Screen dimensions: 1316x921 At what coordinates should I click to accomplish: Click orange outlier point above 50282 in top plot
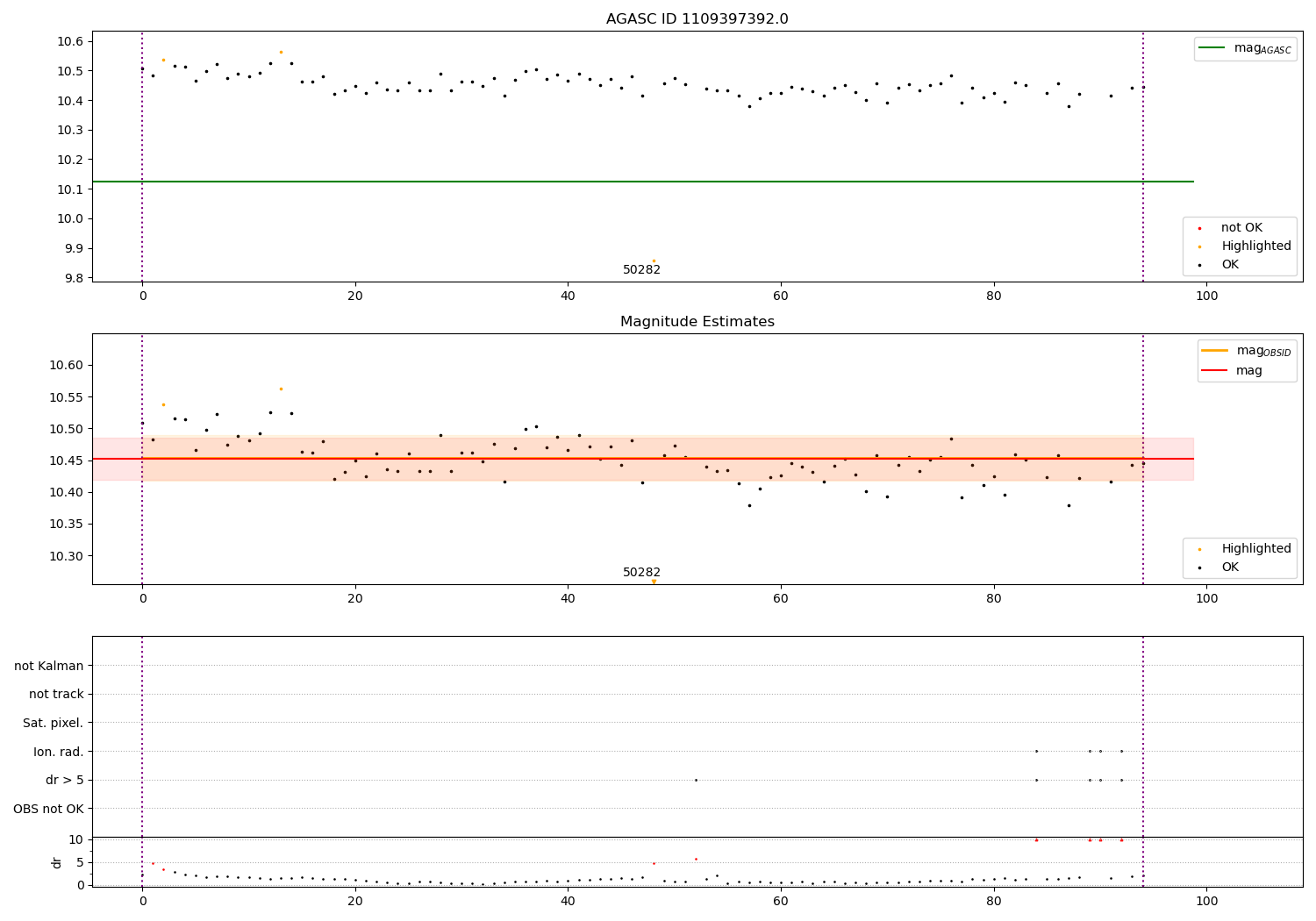654,261
